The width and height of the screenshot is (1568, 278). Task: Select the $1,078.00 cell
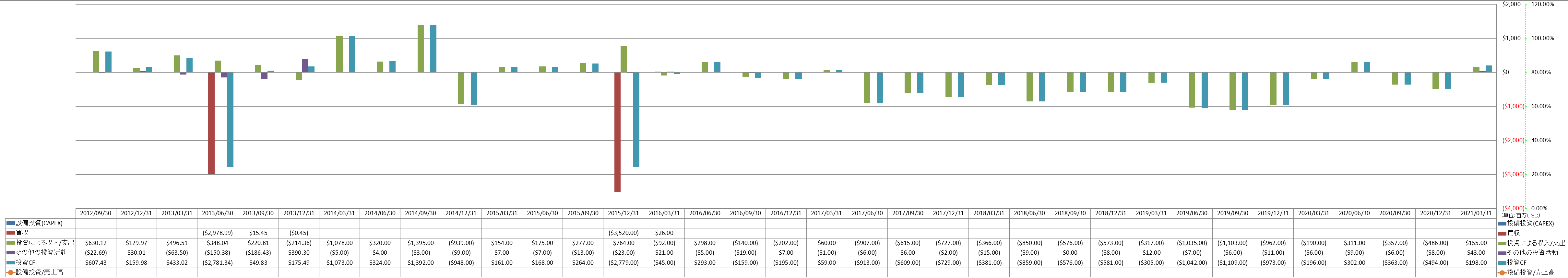[339, 243]
